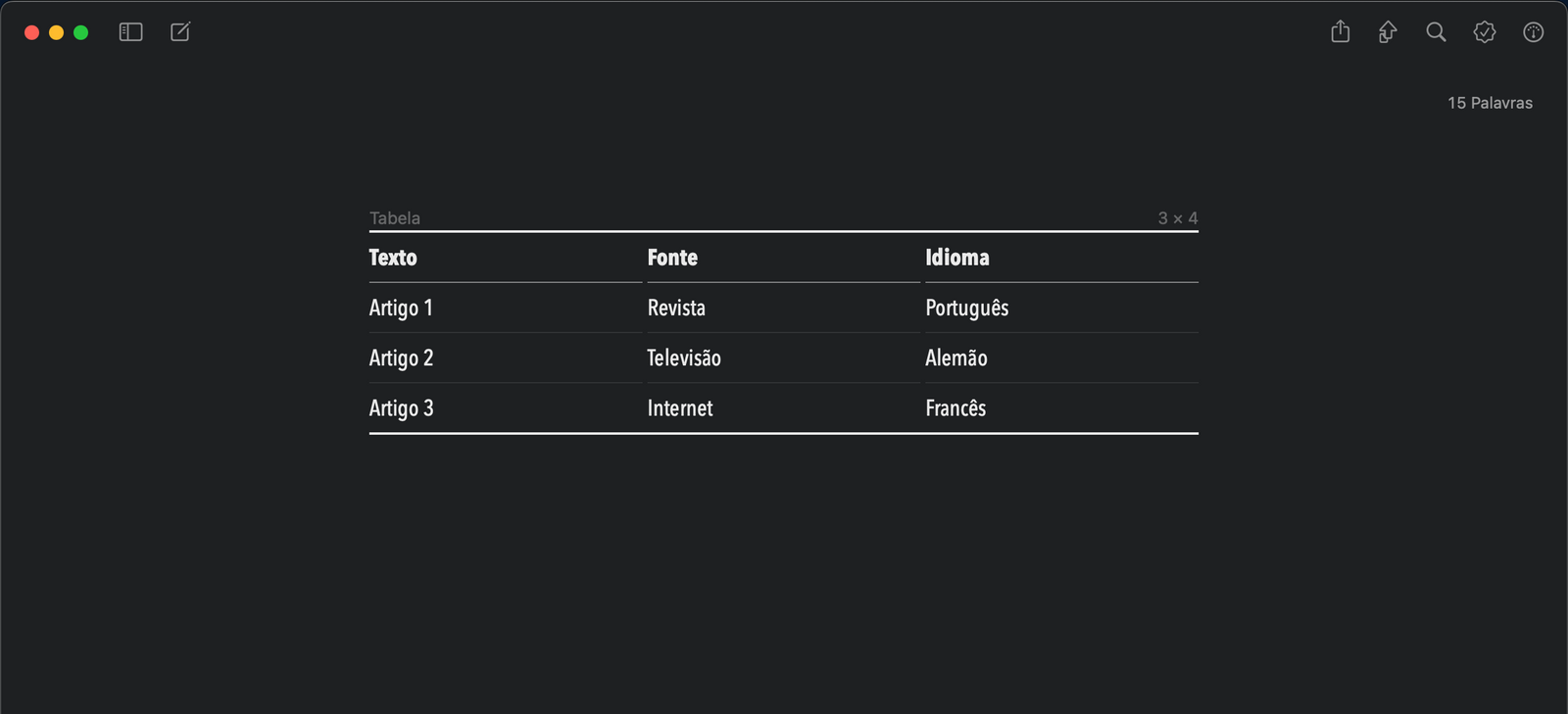
Task: Click the Tabela table label
Action: click(395, 218)
